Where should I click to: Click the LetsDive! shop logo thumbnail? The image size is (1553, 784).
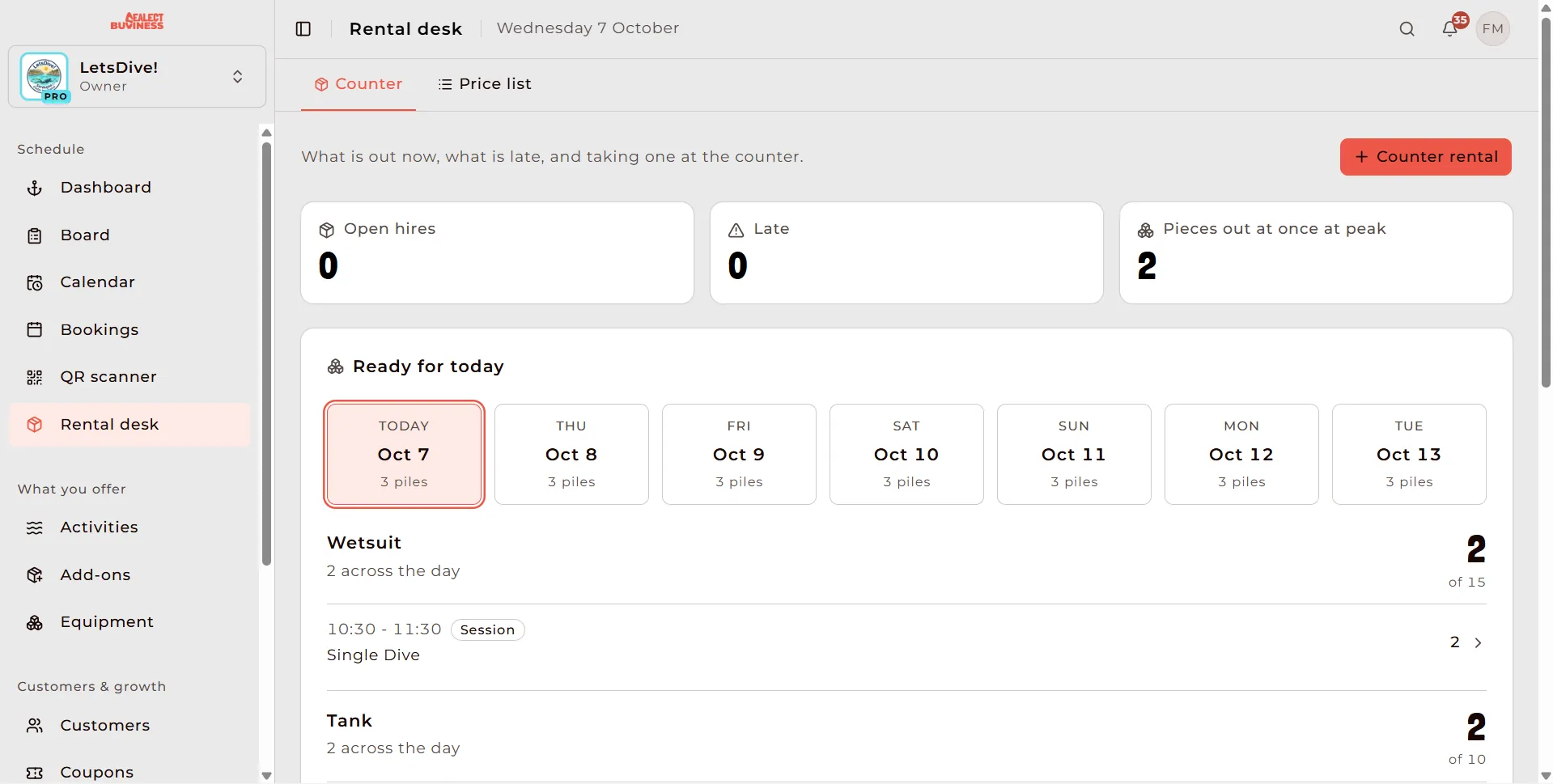[45, 77]
